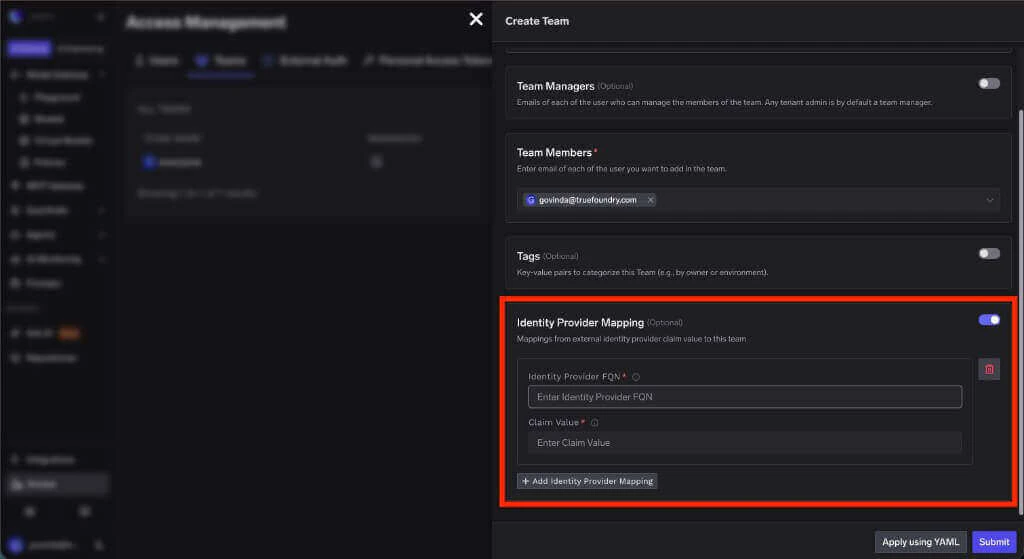Disable the Identity Provider Mapping toggle
Image resolution: width=1024 pixels, height=559 pixels.
[x=989, y=320]
